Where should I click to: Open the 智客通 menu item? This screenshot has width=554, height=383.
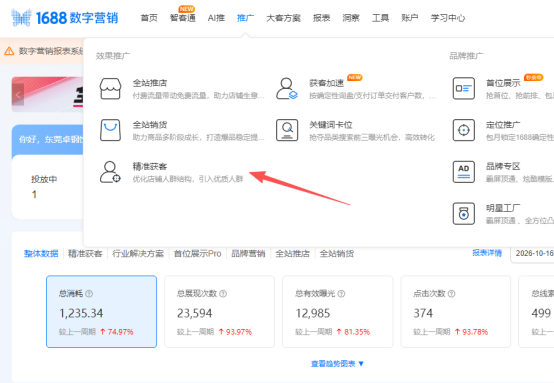pyautogui.click(x=183, y=18)
